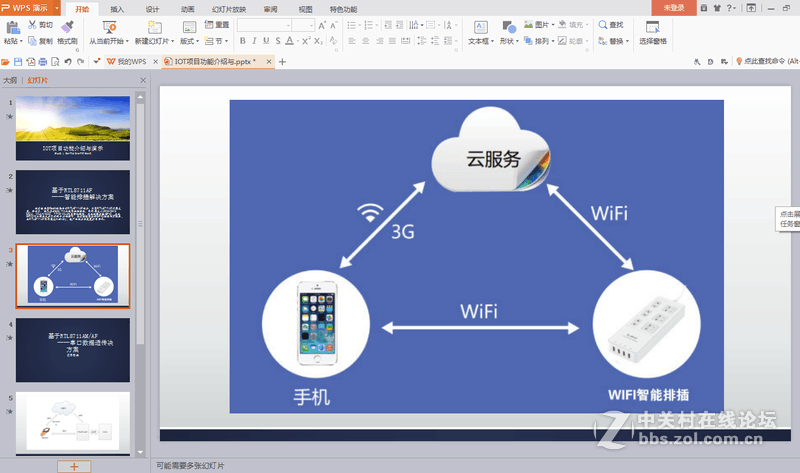
Task: Toggle bold formatting
Action: (243, 41)
